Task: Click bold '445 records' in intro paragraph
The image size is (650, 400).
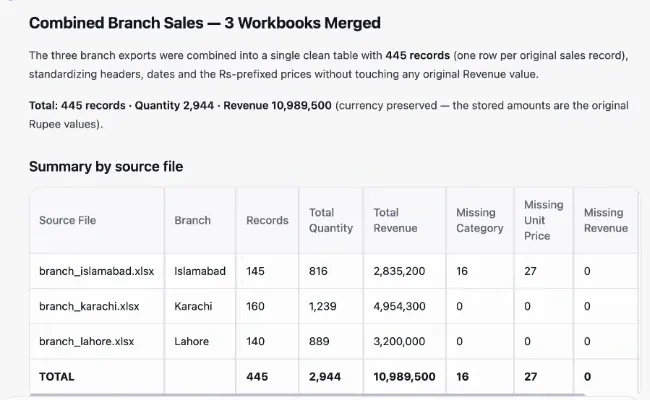Action: point(417,56)
